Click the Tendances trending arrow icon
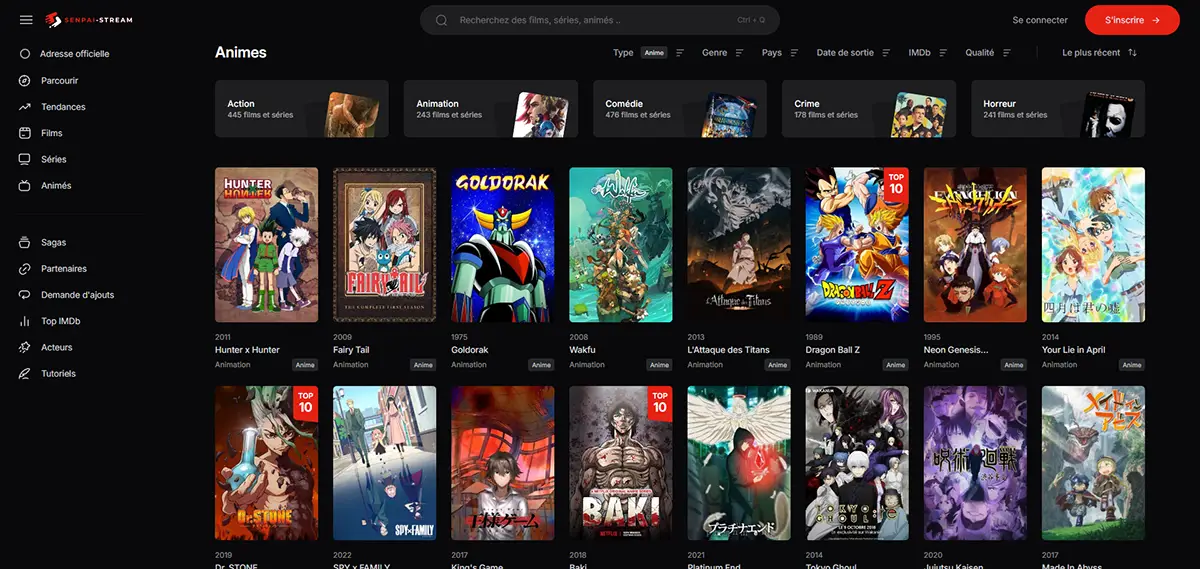The height and width of the screenshot is (569, 1200). 25,107
